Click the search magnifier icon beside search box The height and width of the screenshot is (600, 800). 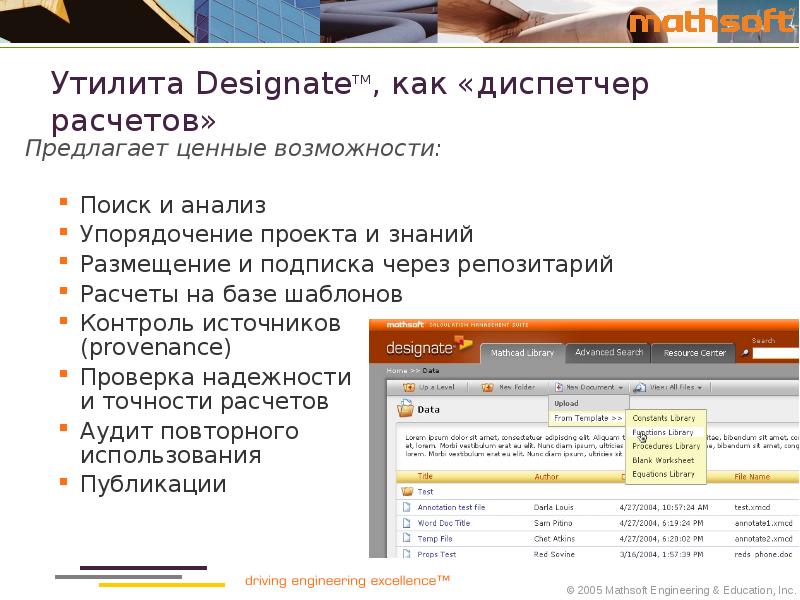click(x=746, y=353)
